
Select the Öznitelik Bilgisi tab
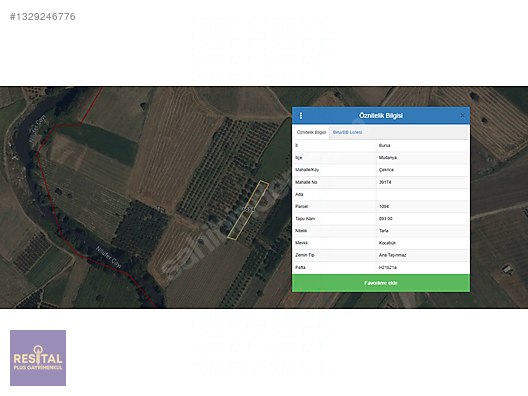(x=311, y=132)
